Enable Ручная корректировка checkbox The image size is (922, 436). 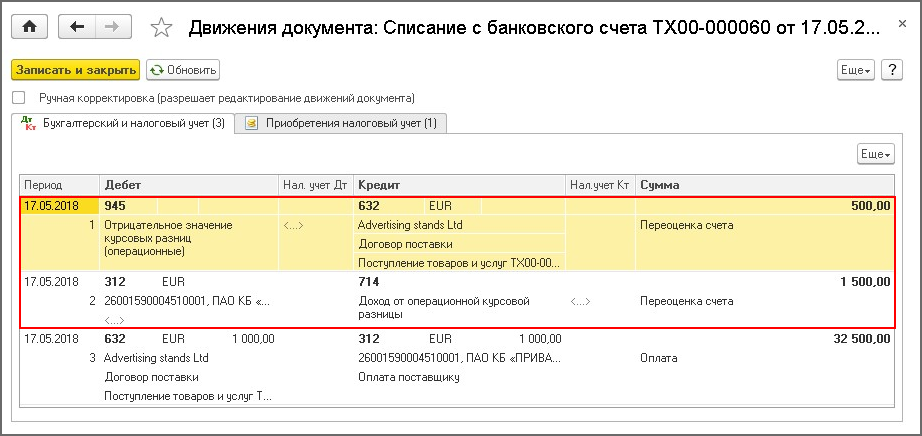pyautogui.click(x=18, y=98)
